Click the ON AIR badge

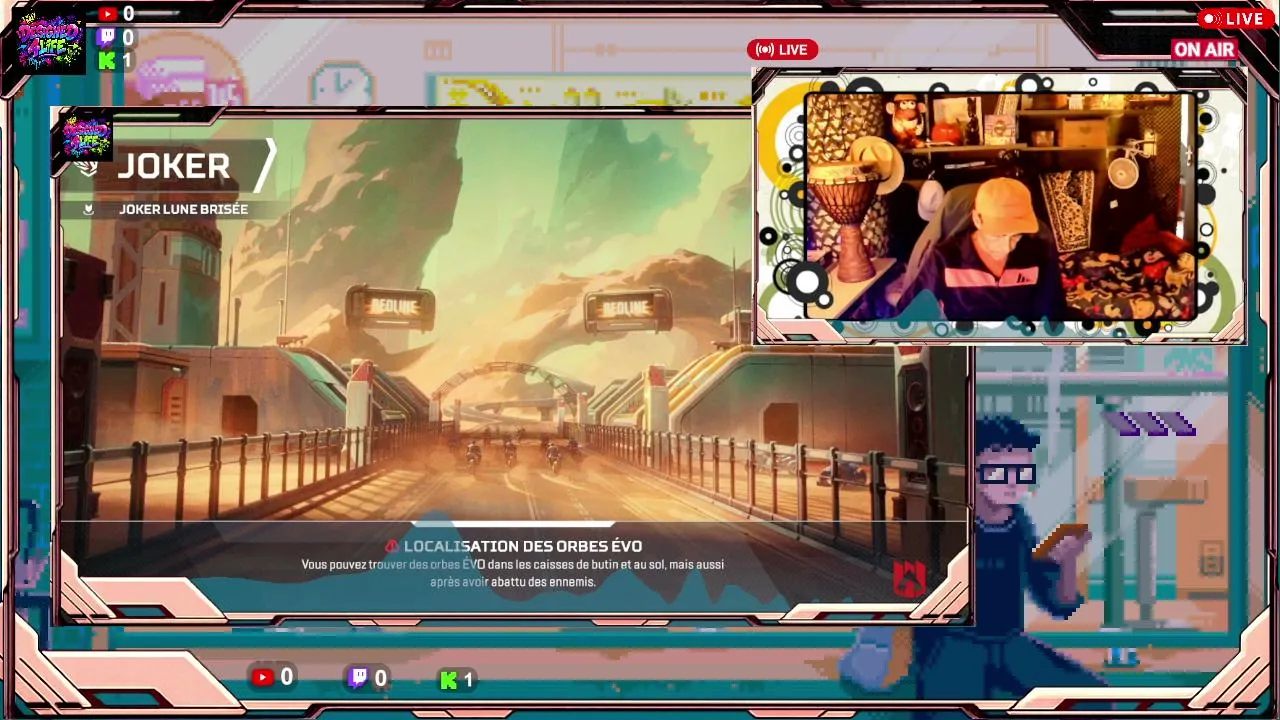[1205, 50]
